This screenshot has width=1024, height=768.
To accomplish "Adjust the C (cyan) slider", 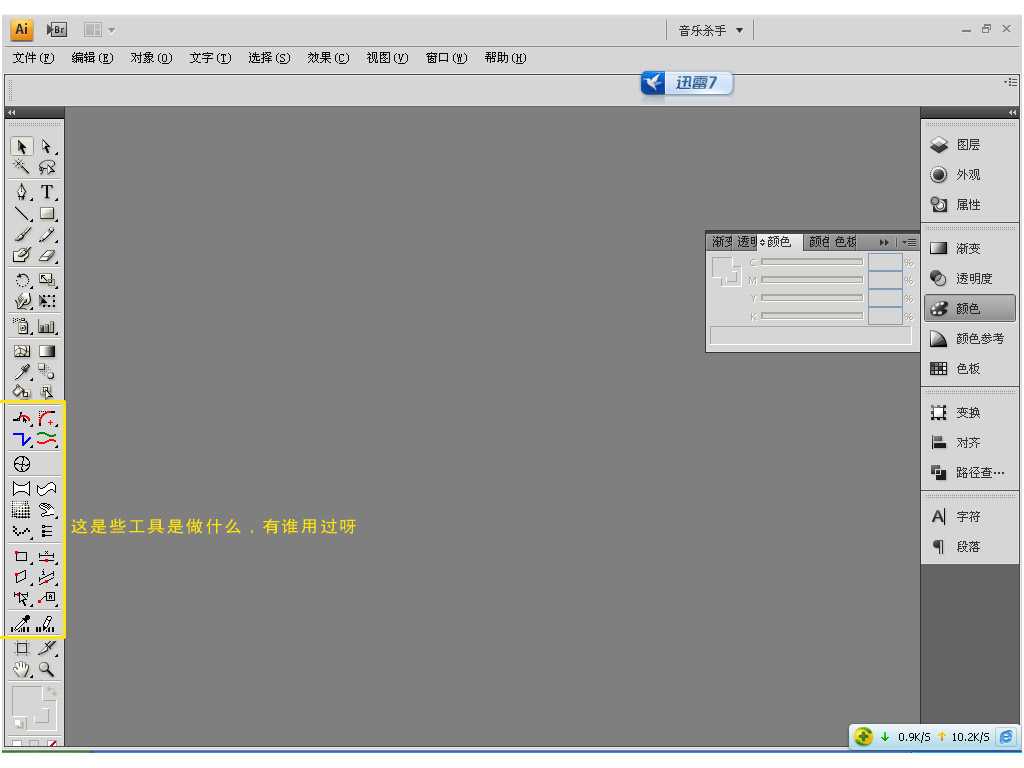I will (812, 261).
